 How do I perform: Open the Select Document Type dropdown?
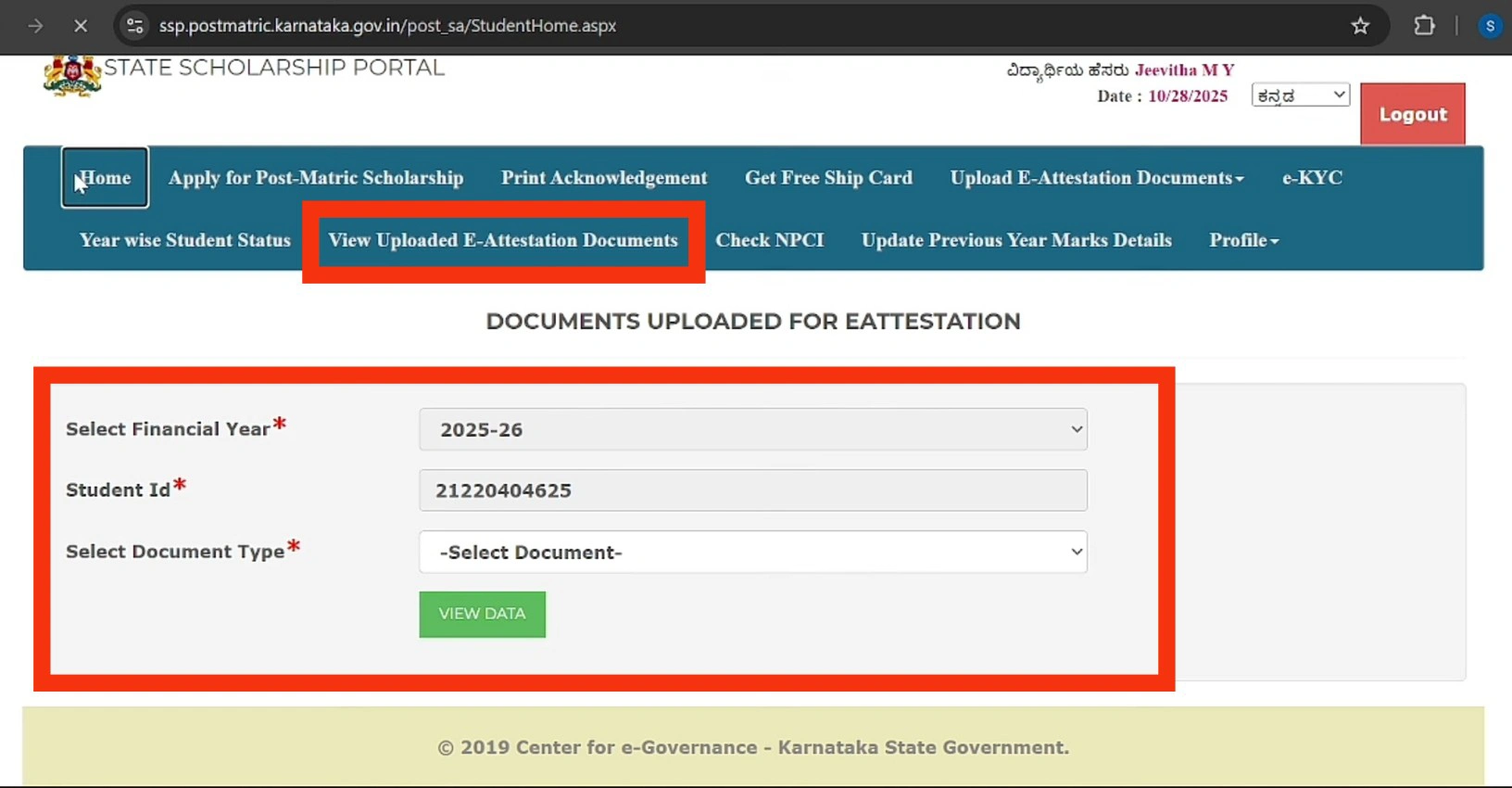pyautogui.click(x=753, y=552)
